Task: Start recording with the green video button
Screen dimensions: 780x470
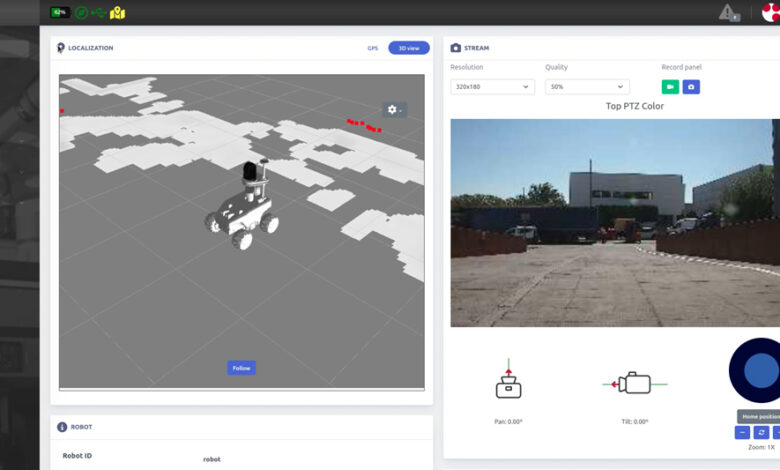Action: 670,87
